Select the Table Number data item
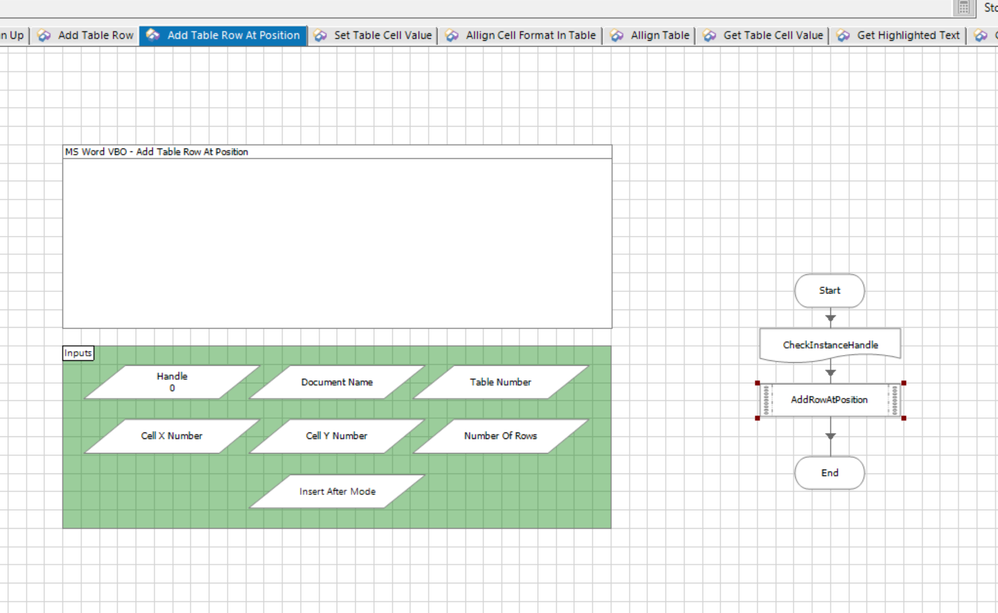The width and height of the screenshot is (998, 613). pyautogui.click(x=501, y=382)
